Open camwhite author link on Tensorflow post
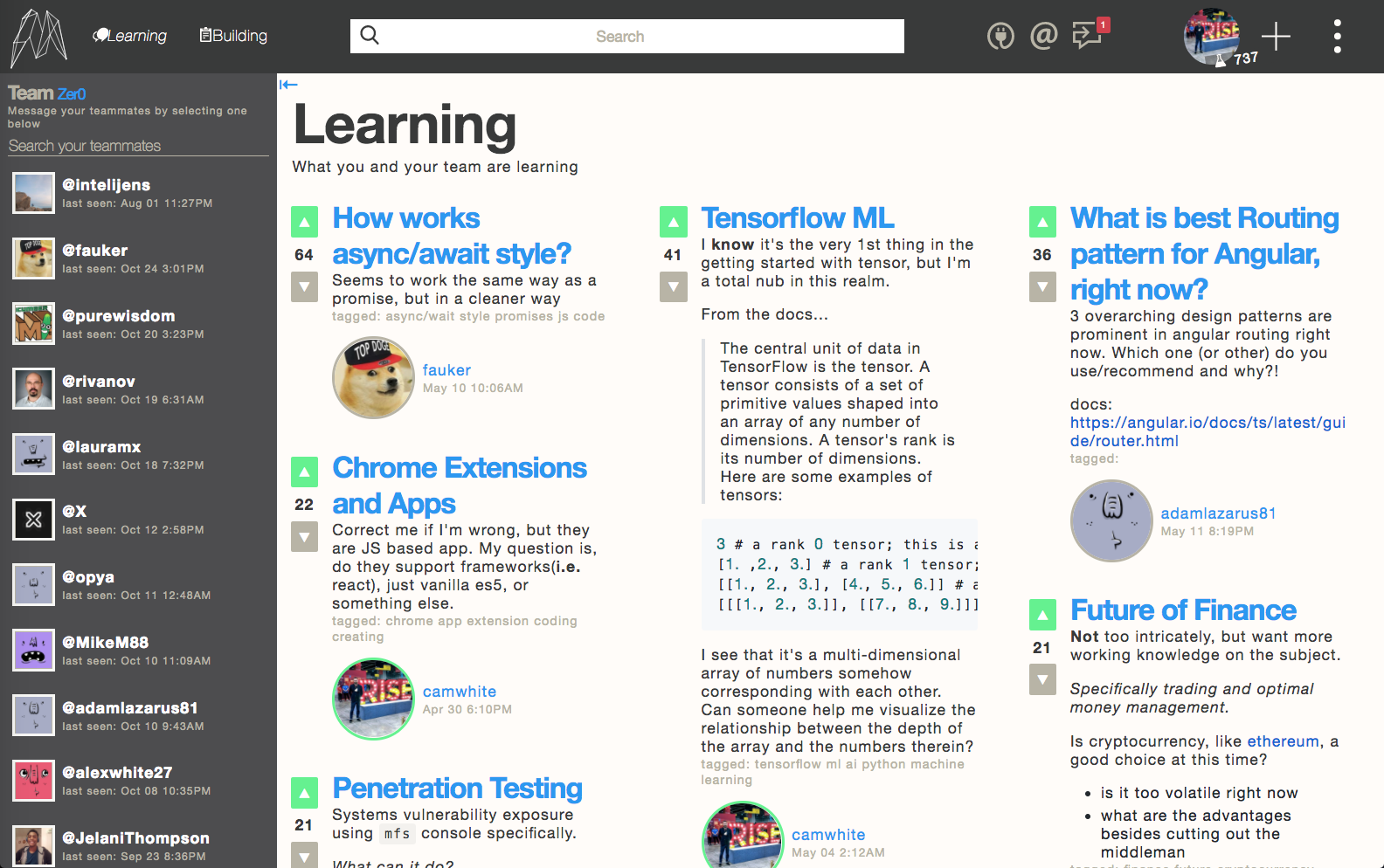1384x868 pixels. pos(828,835)
